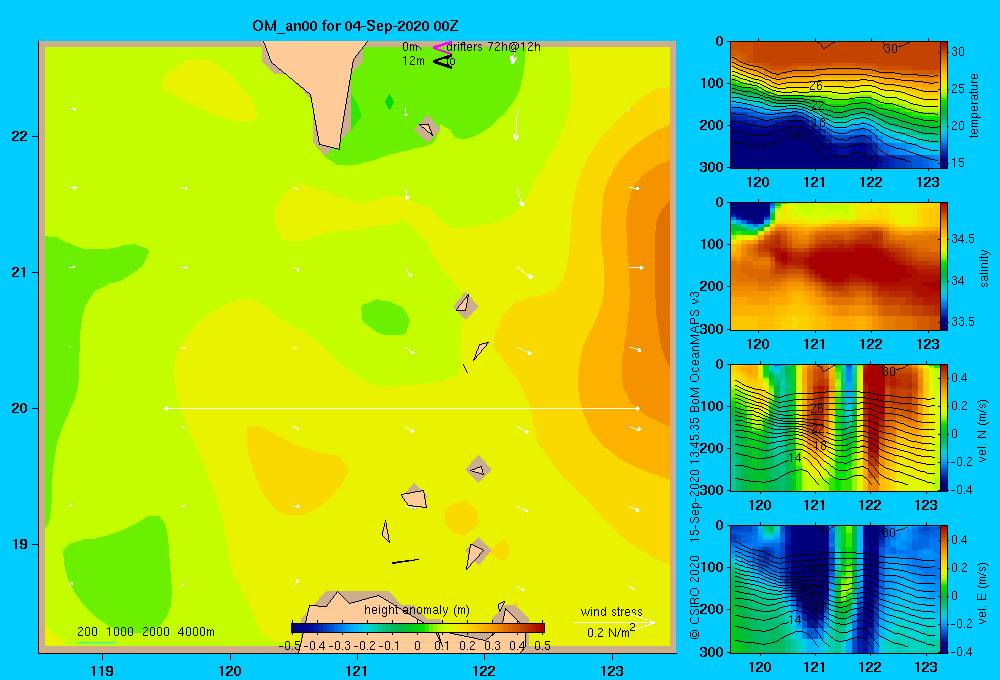Viewport: 1000px width, 680px height.
Task: Open the northward velocity section panel
Action: (834, 428)
